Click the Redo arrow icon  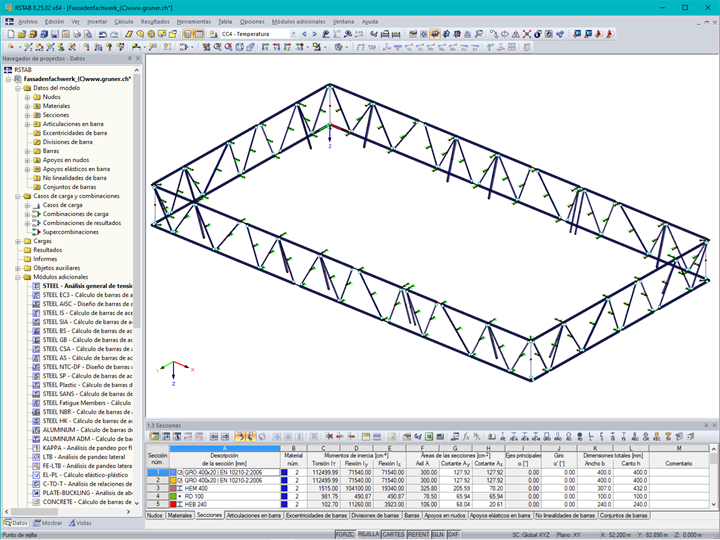[114, 34]
